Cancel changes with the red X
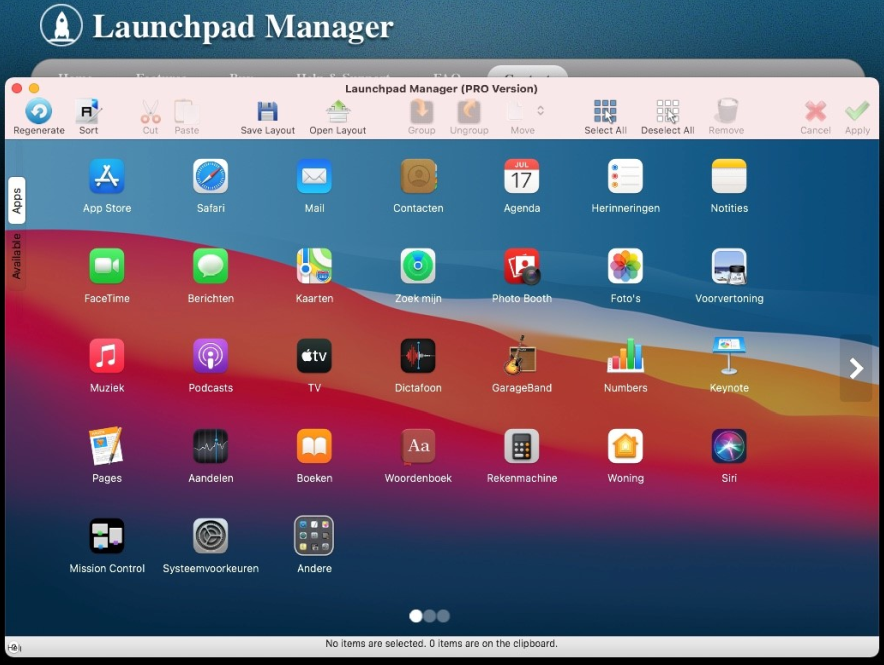This screenshot has height=665, width=884. 815,111
